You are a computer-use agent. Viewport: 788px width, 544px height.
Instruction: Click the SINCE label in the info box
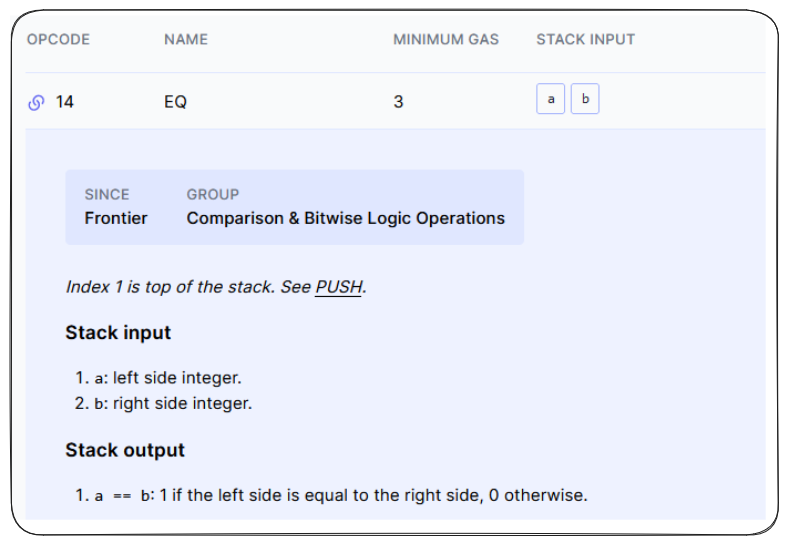point(107,195)
